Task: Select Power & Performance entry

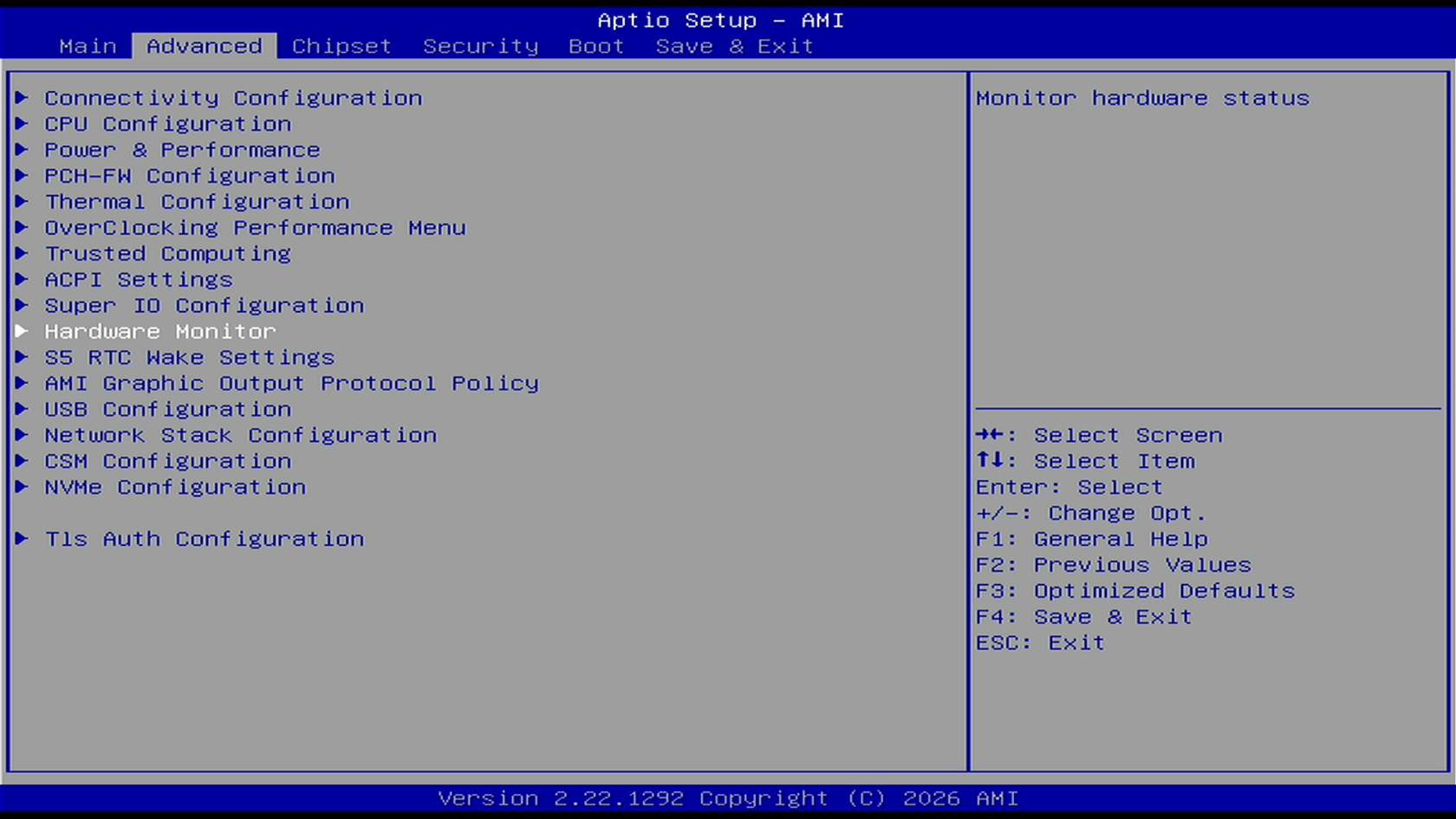Action: [x=182, y=150]
